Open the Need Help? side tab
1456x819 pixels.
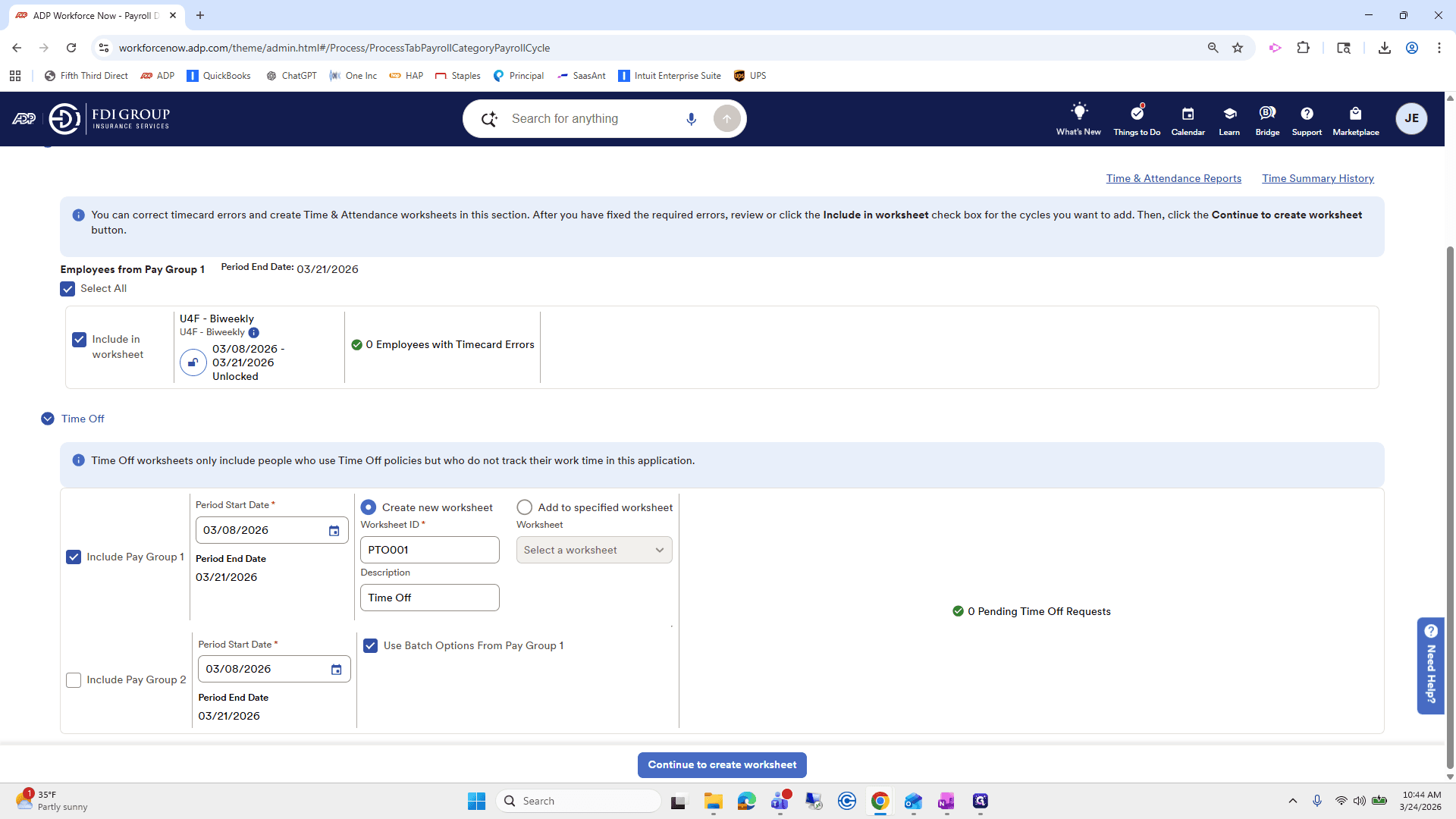point(1430,666)
